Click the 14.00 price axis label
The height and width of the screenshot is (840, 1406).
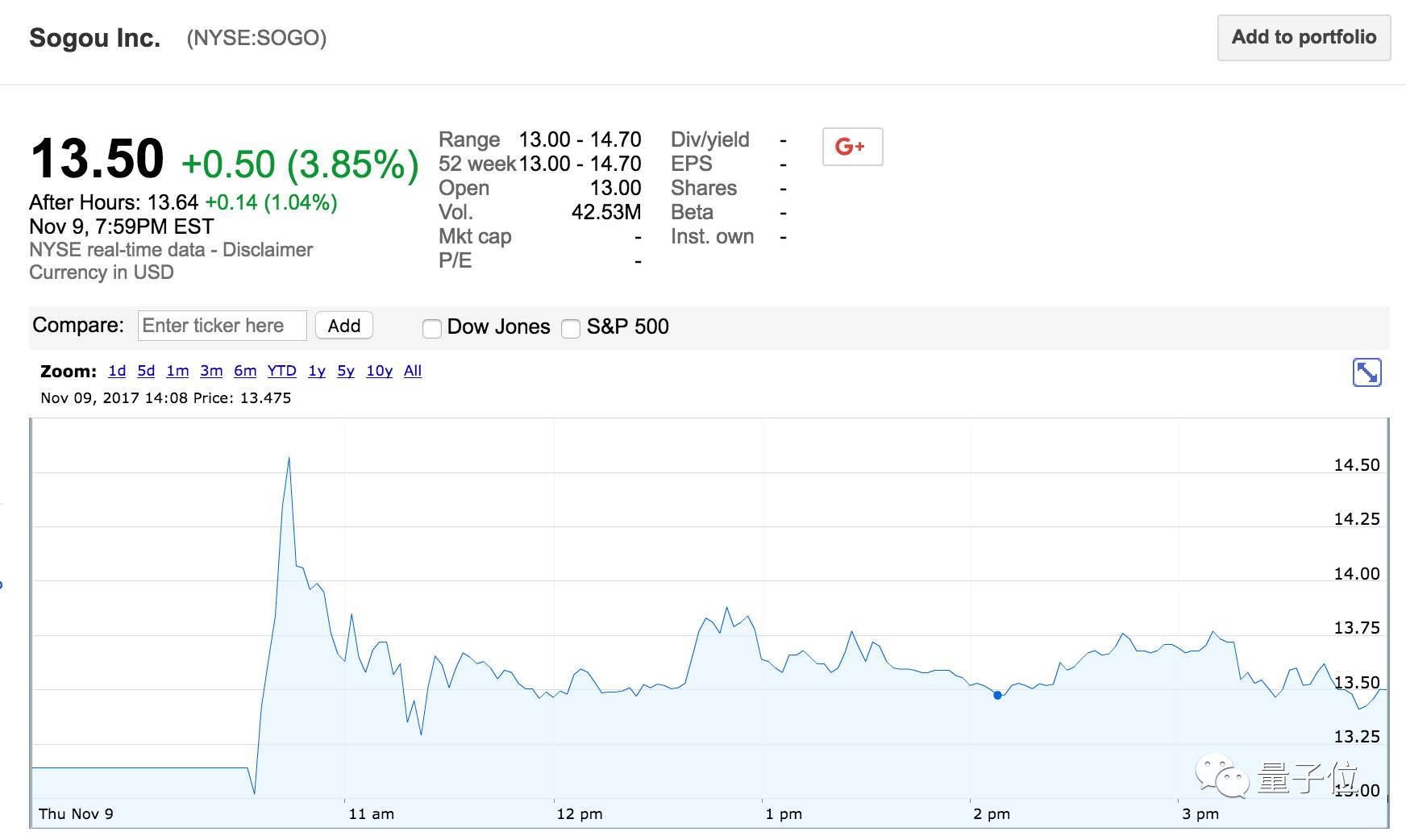[x=1357, y=574]
